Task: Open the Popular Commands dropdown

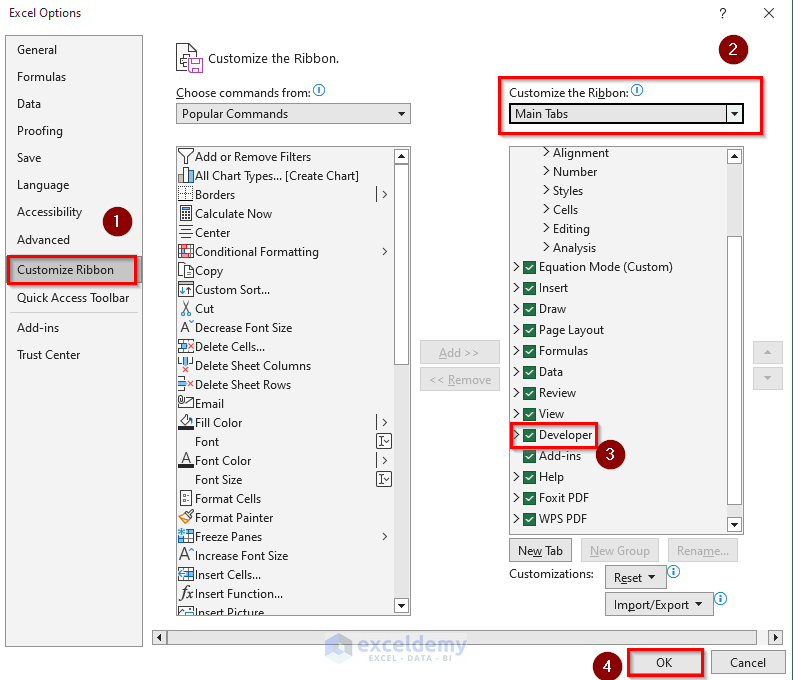Action: (x=293, y=114)
